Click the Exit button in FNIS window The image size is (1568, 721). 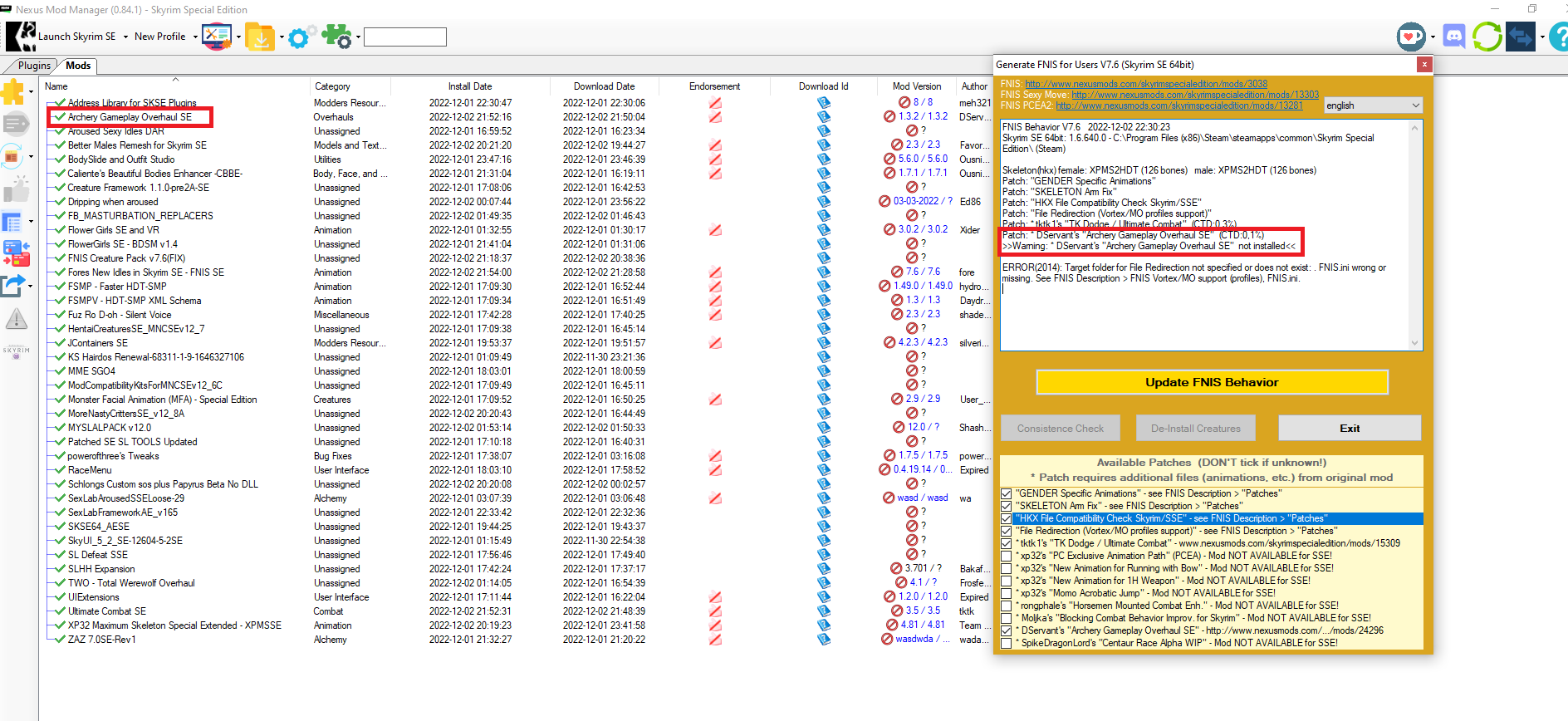(x=1350, y=429)
